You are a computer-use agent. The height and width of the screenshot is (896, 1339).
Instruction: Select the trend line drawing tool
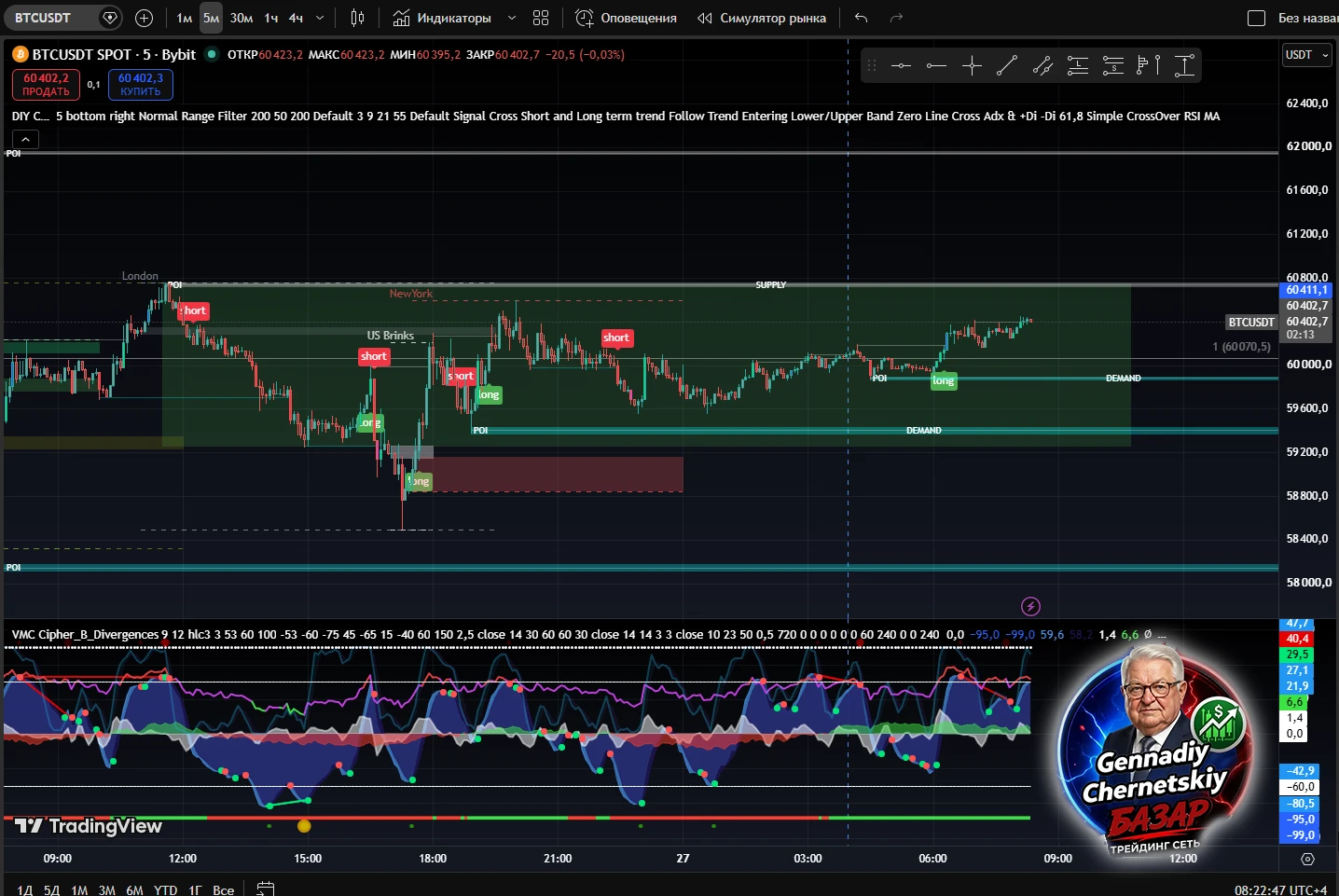click(x=1007, y=65)
